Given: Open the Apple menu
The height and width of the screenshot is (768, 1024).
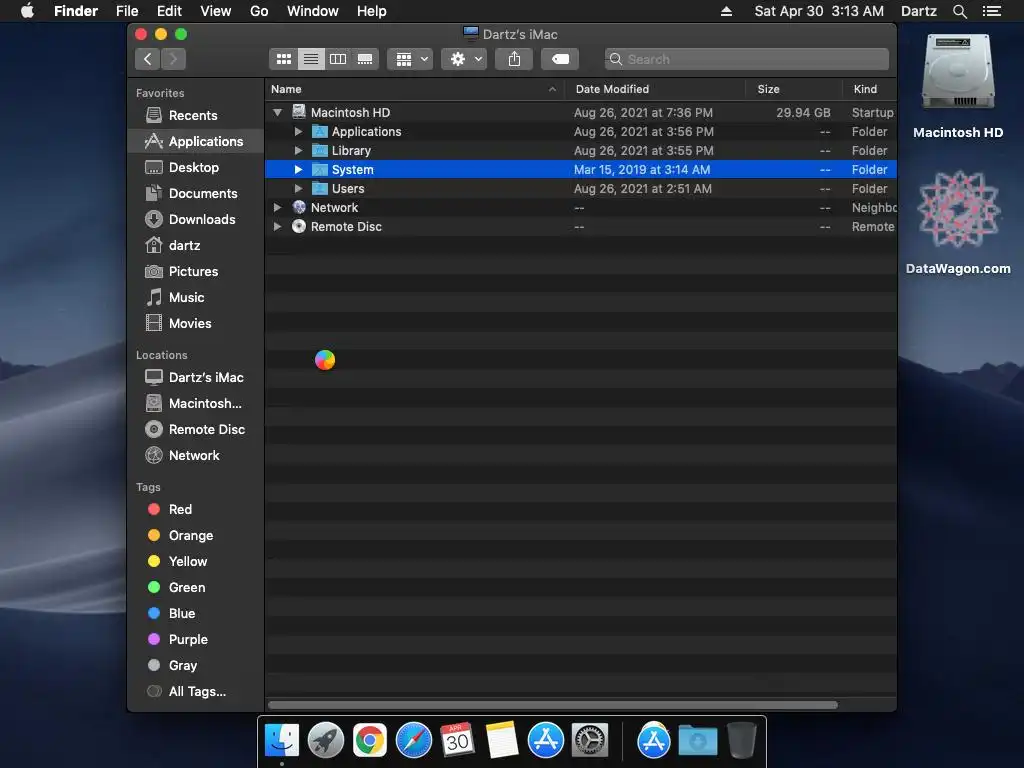Looking at the screenshot, I should pyautogui.click(x=27, y=11).
